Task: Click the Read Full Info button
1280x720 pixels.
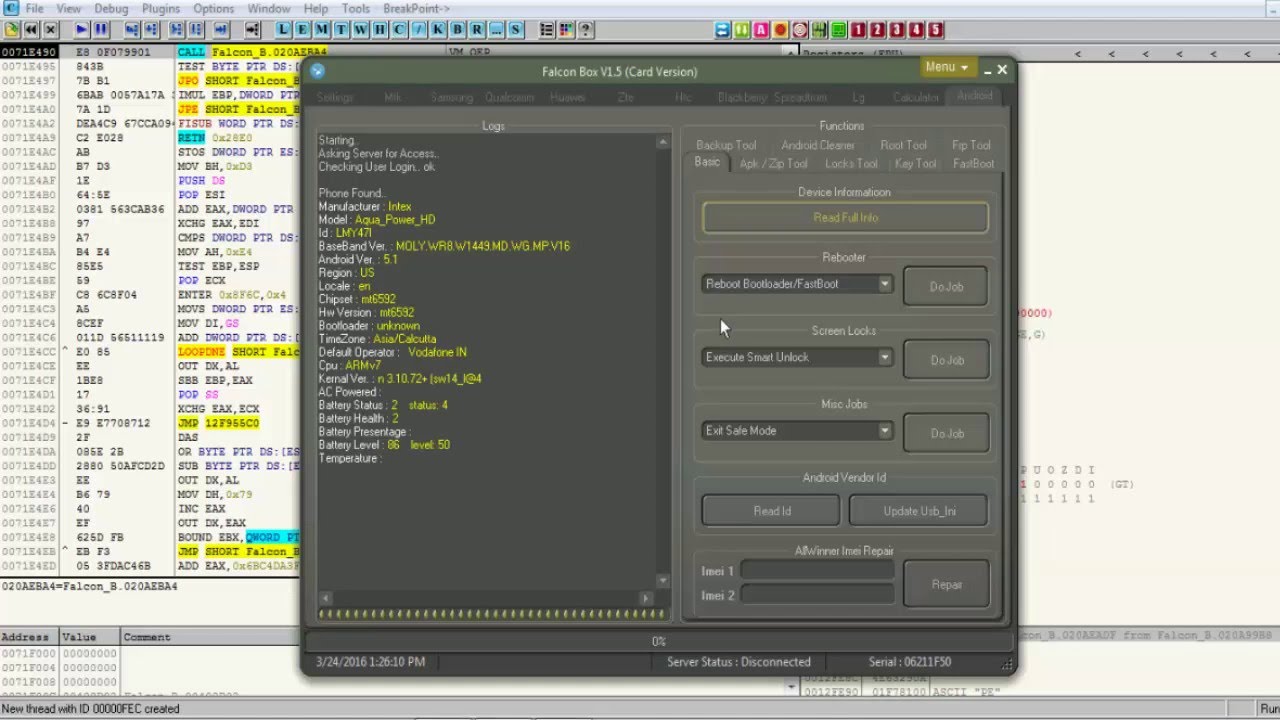Action: (x=845, y=218)
